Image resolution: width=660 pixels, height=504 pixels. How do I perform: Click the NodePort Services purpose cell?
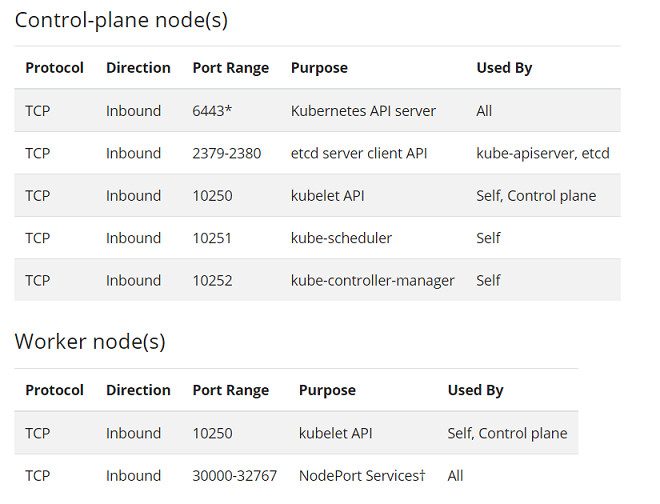click(362, 476)
